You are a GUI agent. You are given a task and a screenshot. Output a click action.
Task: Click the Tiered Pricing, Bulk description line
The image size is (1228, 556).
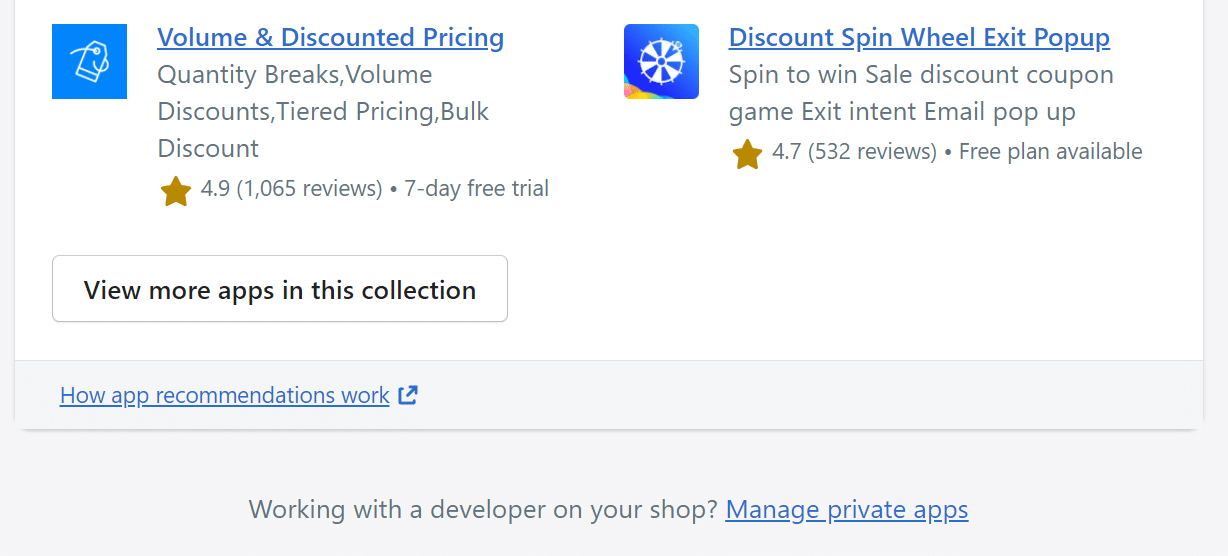[323, 112]
